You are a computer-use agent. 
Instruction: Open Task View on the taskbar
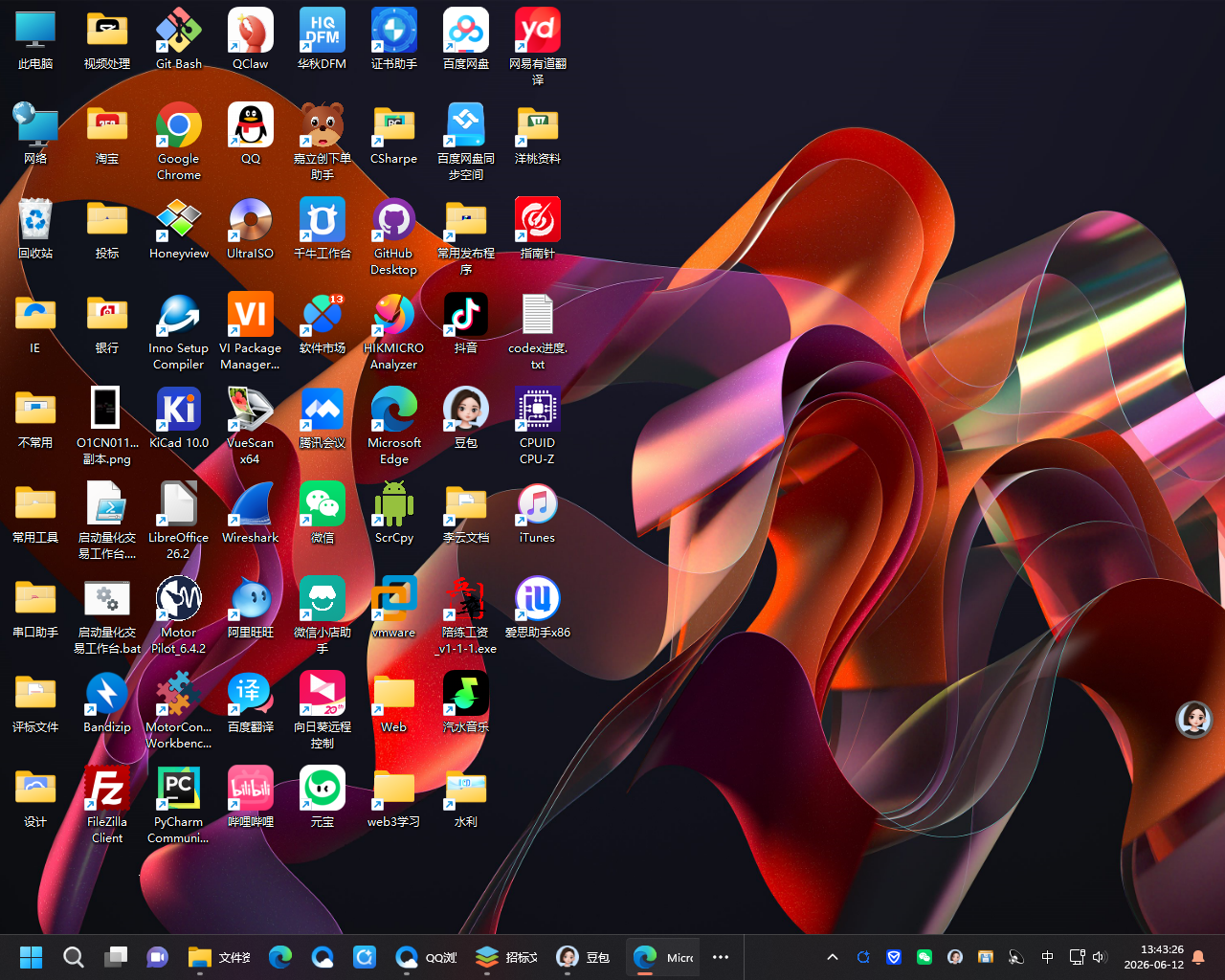(116, 957)
